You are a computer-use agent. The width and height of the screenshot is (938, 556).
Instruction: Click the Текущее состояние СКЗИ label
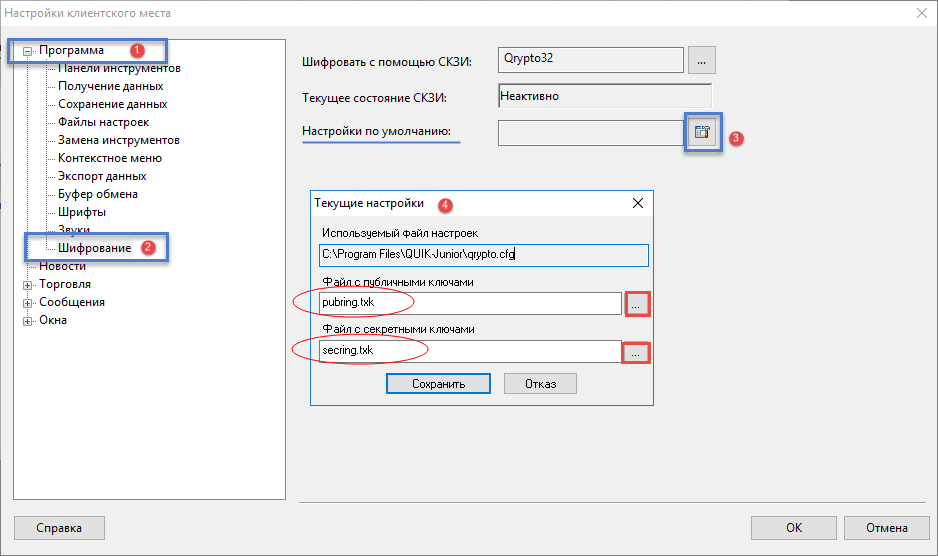tap(374, 98)
